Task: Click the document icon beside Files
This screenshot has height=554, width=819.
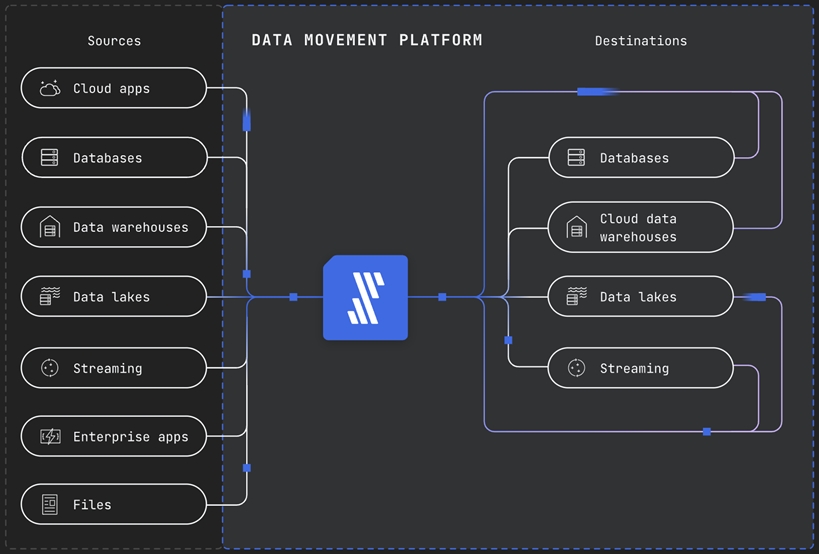Action: 50,505
